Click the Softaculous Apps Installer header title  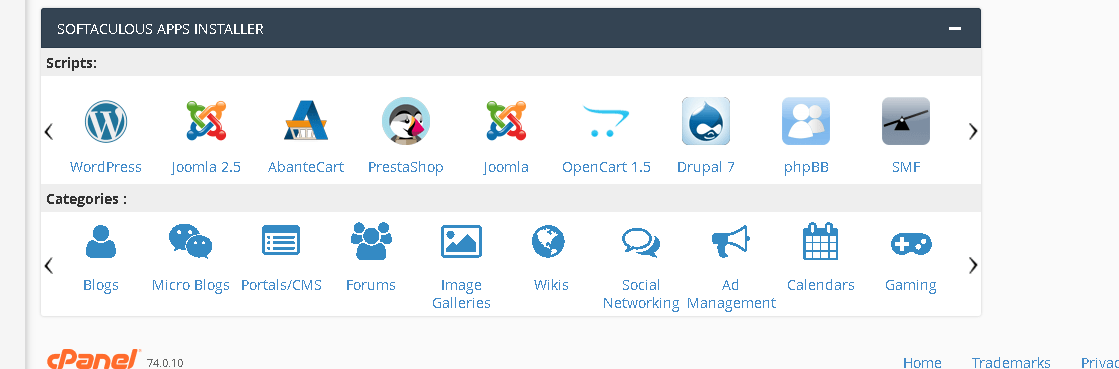click(161, 29)
